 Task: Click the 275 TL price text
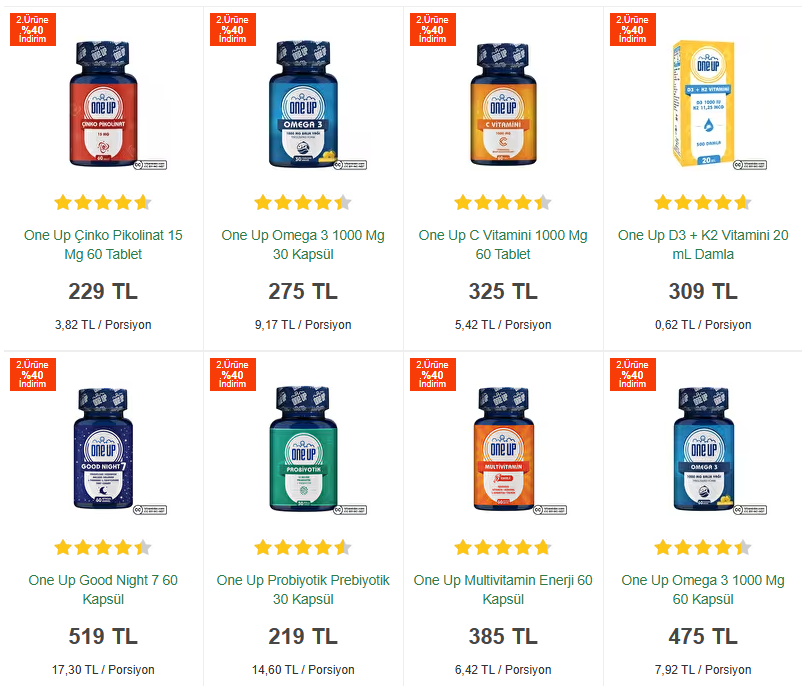pyautogui.click(x=303, y=292)
